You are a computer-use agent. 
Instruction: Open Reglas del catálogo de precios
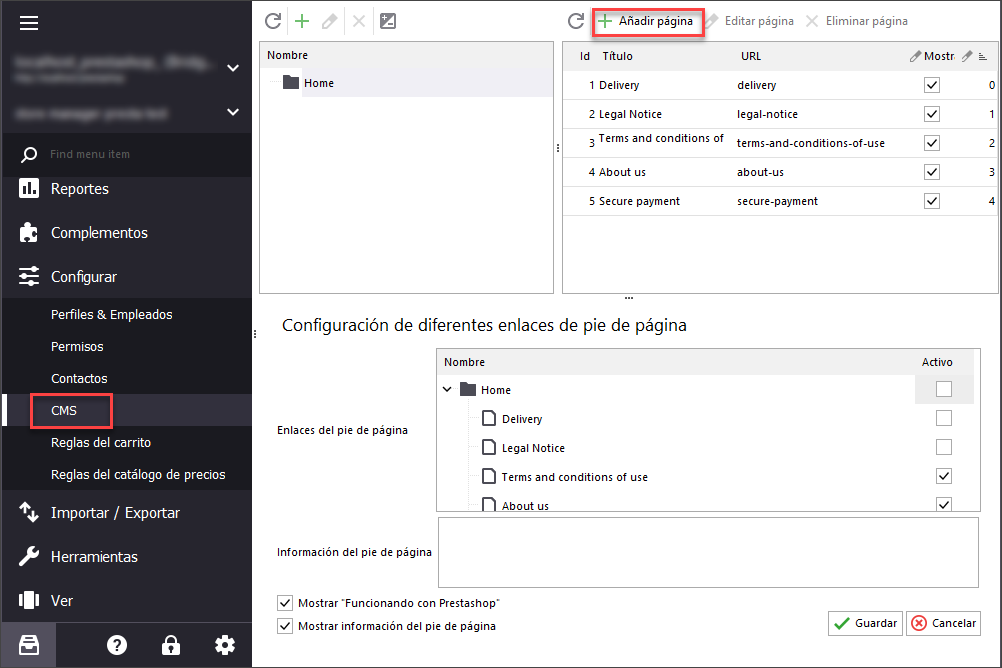point(138,474)
